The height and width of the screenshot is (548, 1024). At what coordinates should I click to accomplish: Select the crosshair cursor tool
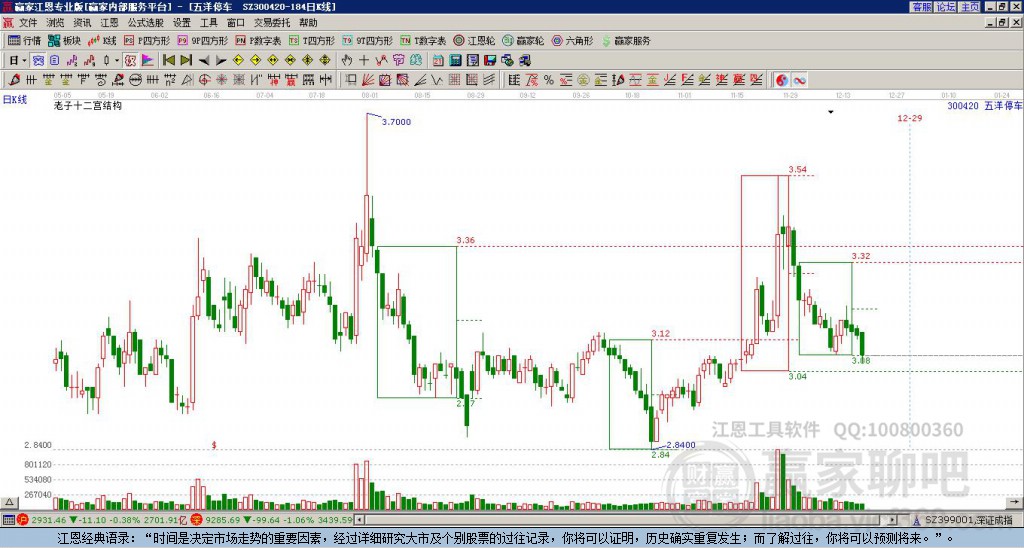364,61
